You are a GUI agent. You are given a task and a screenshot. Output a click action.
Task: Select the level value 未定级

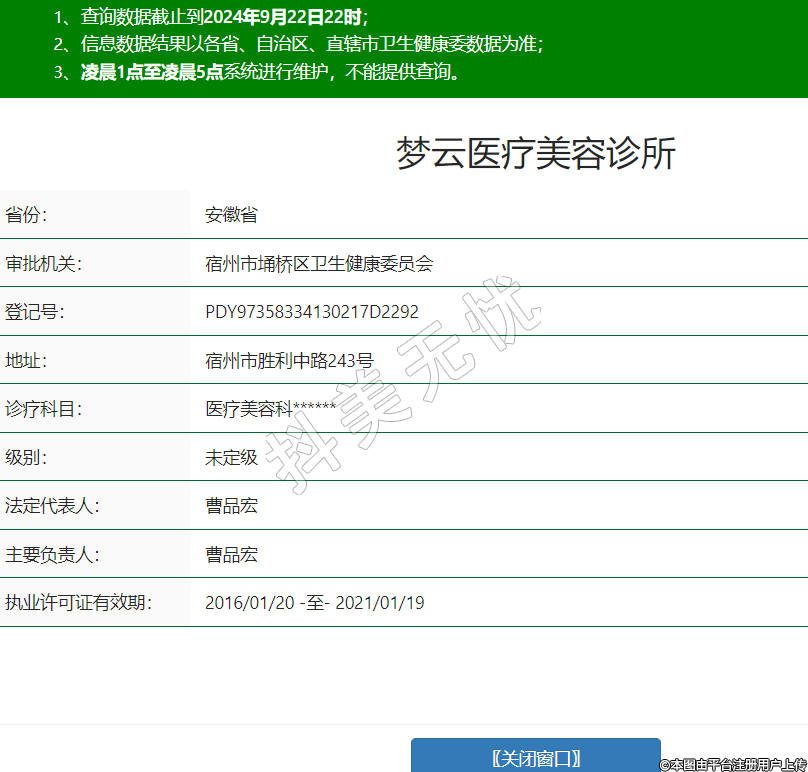(x=231, y=458)
